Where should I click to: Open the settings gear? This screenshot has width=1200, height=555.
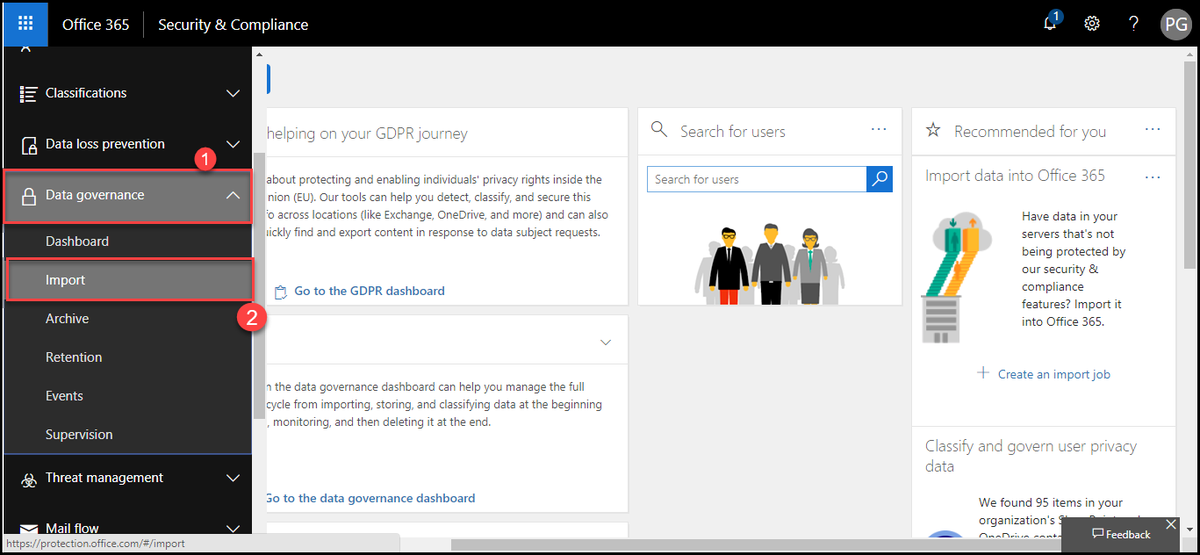click(x=1092, y=24)
